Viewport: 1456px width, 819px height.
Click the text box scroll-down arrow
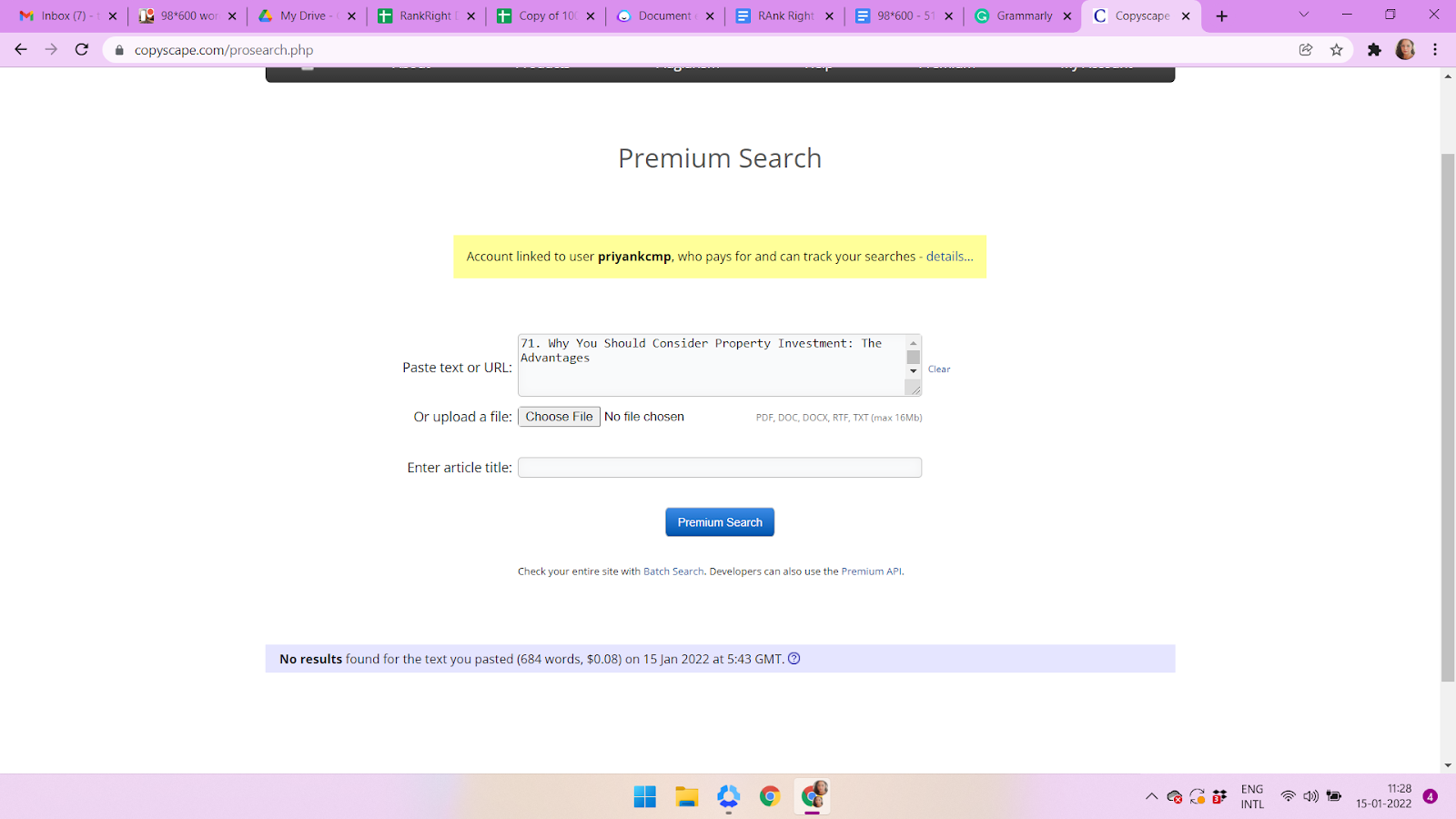click(914, 371)
